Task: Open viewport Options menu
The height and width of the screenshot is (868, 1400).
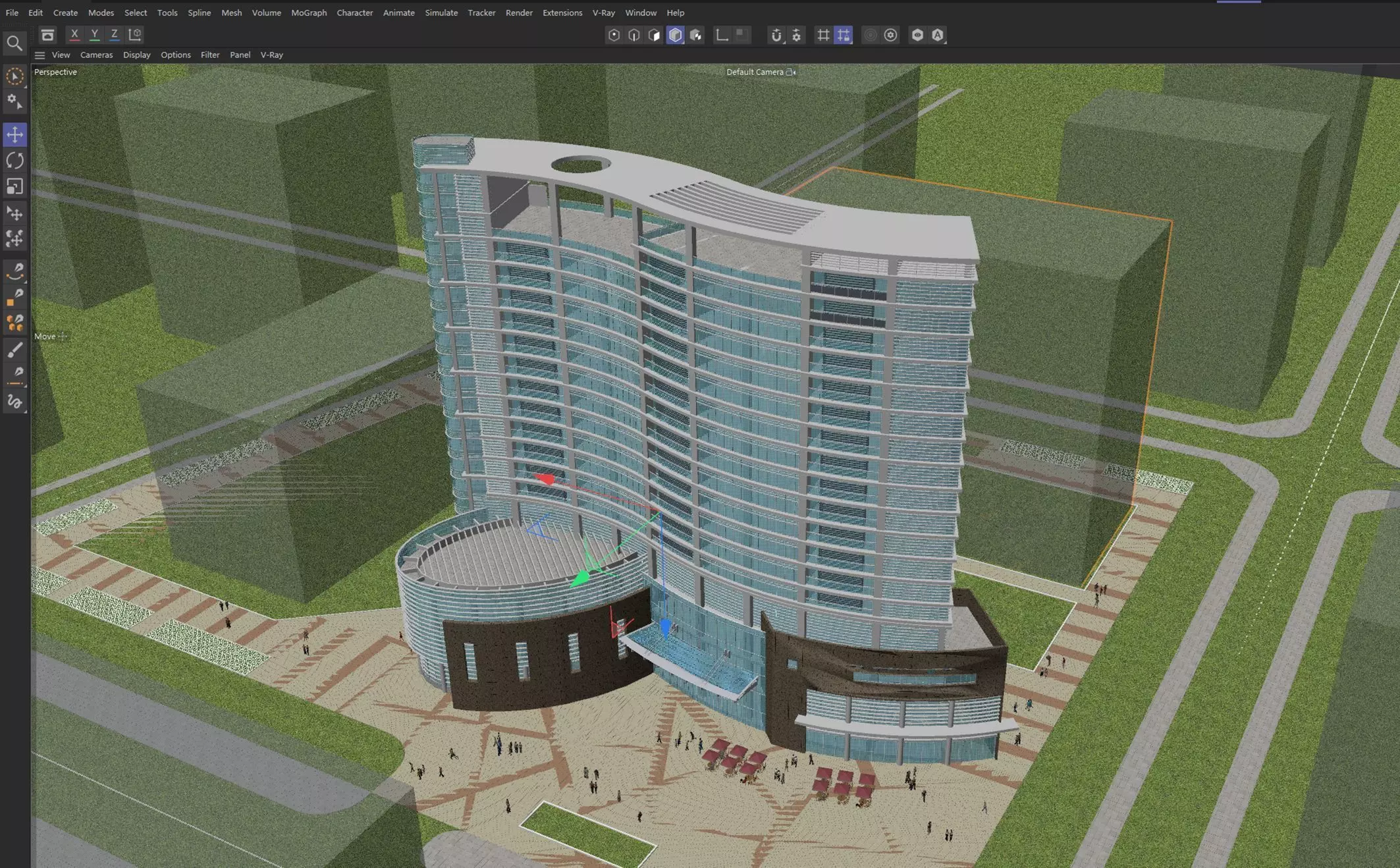Action: coord(175,55)
